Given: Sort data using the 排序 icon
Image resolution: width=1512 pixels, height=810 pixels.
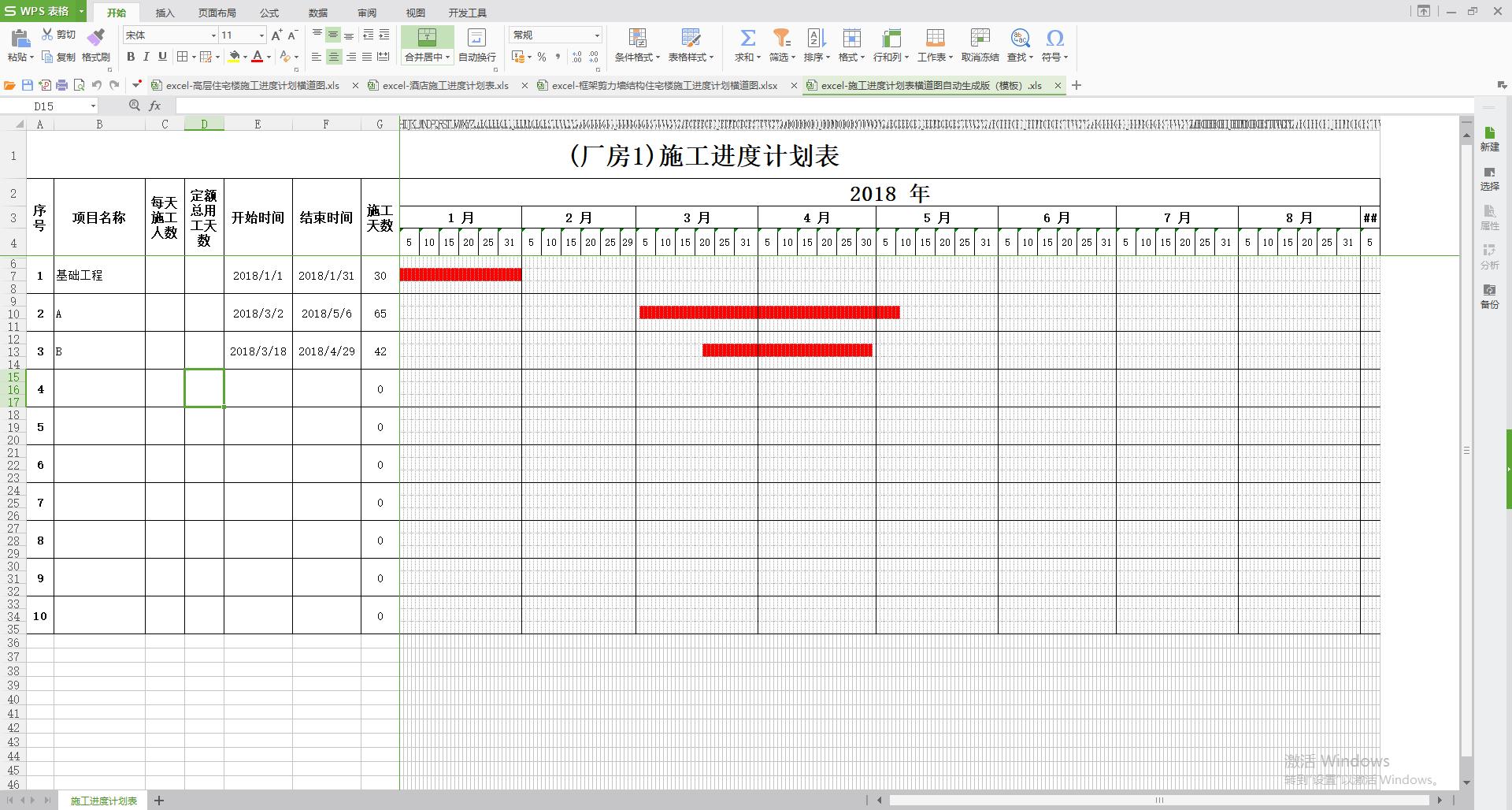Looking at the screenshot, I should pyautogui.click(x=815, y=43).
